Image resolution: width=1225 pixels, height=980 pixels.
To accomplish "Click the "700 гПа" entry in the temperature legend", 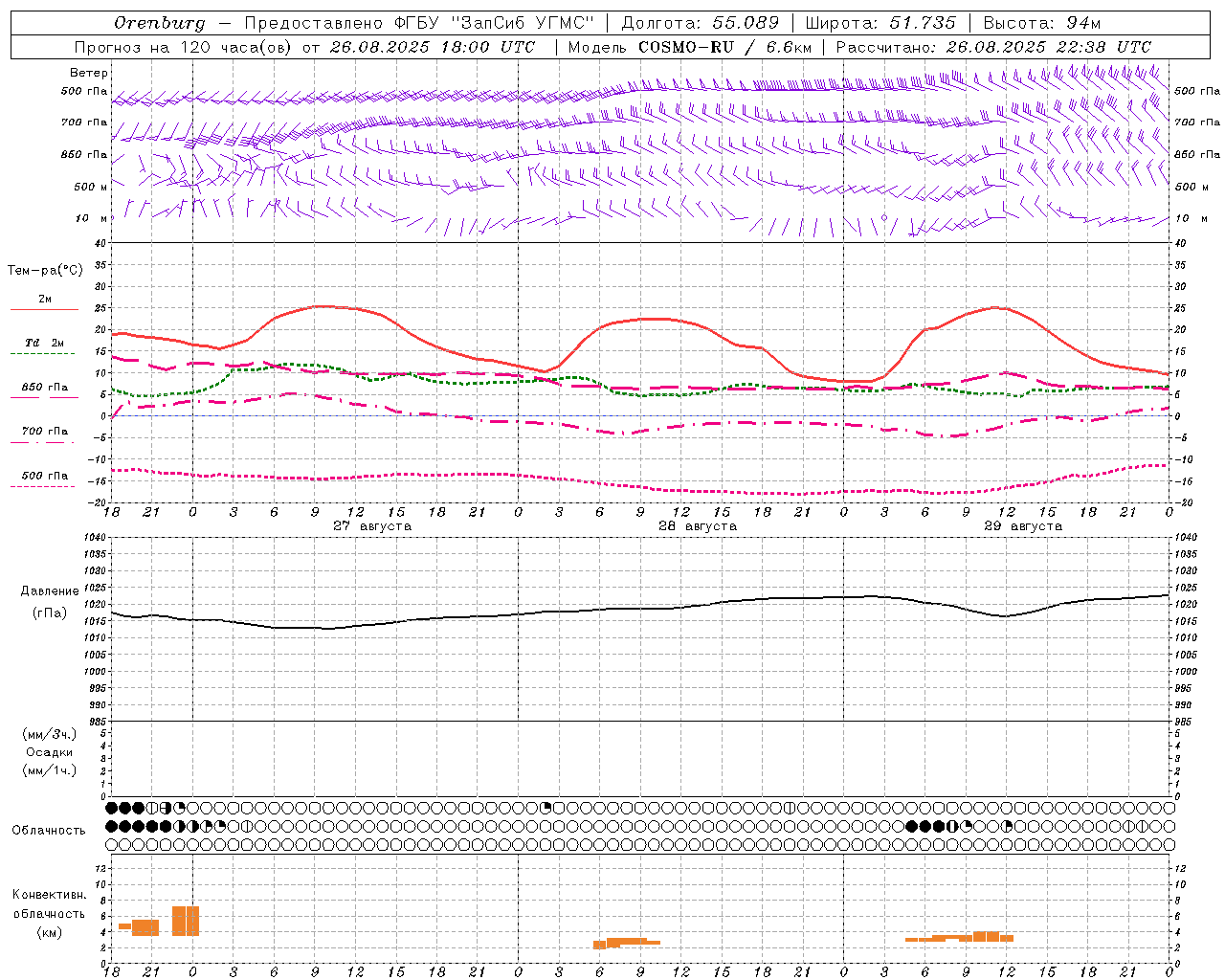I will pos(45,432).
